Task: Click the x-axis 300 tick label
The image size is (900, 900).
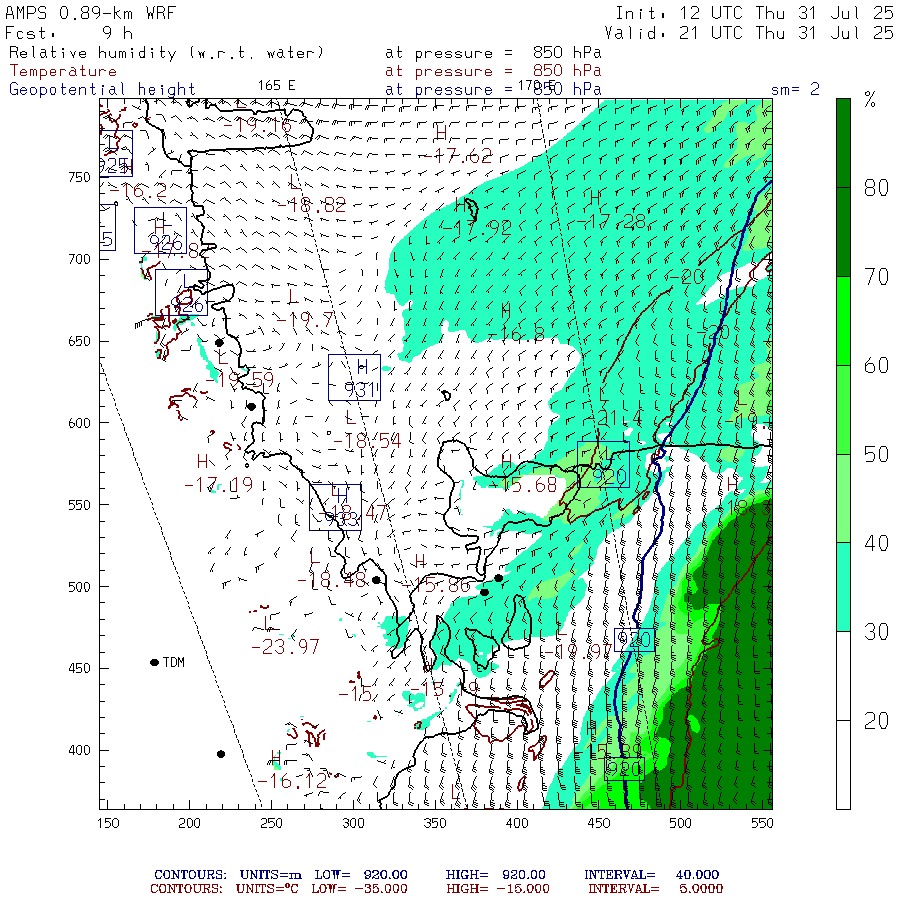Action: click(x=354, y=823)
